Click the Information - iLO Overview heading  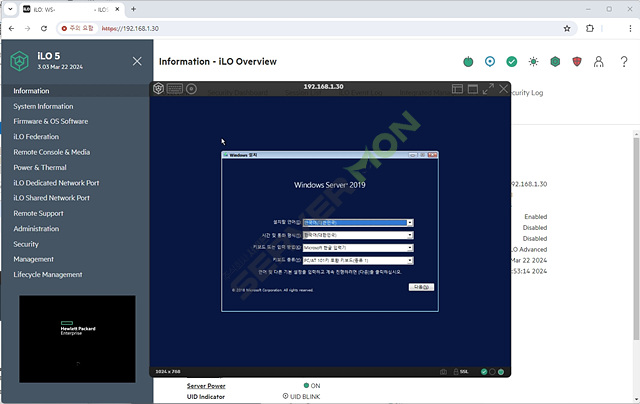[x=218, y=62]
